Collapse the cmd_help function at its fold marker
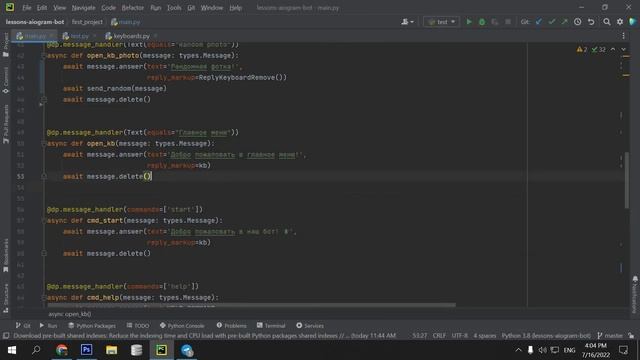 click(x=44, y=298)
